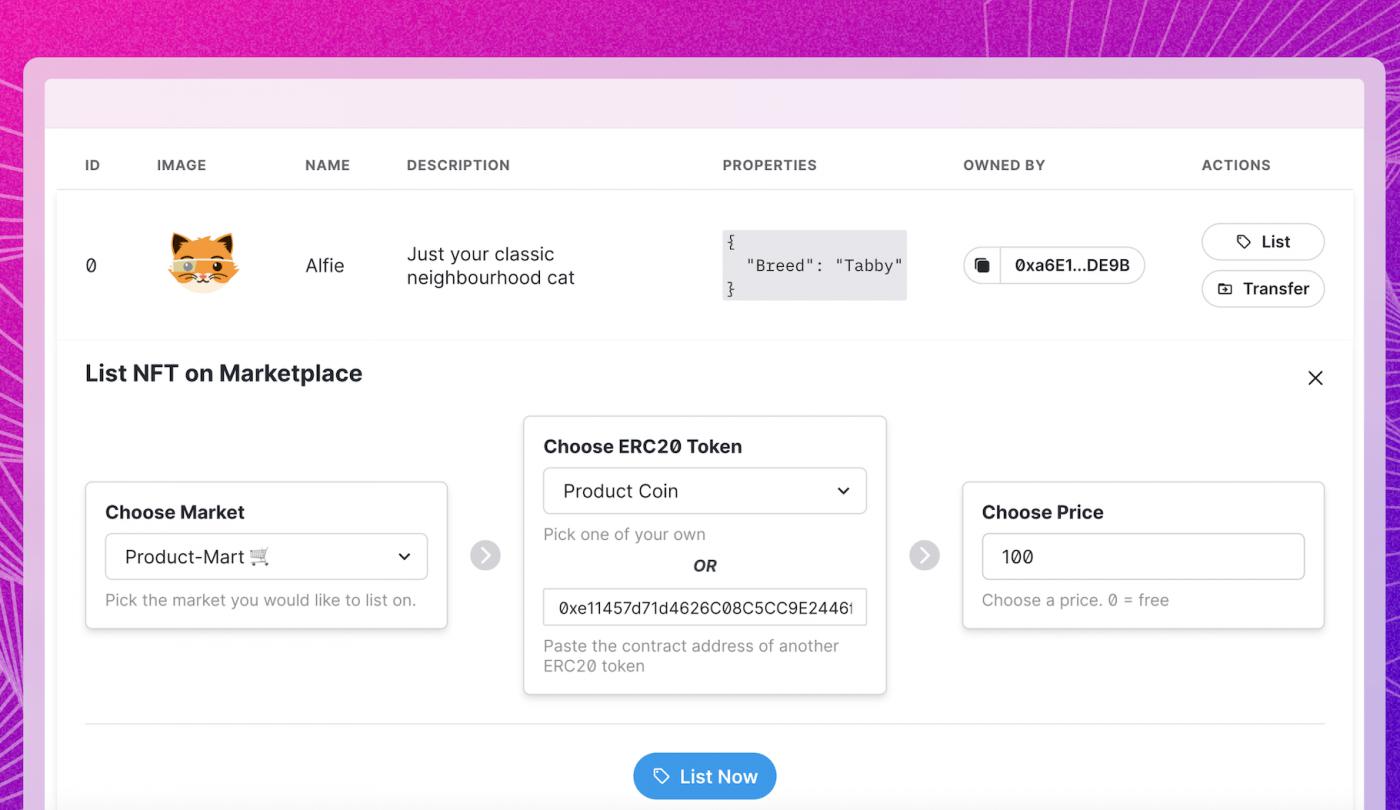Click the List action button
1400x810 pixels.
(1263, 242)
